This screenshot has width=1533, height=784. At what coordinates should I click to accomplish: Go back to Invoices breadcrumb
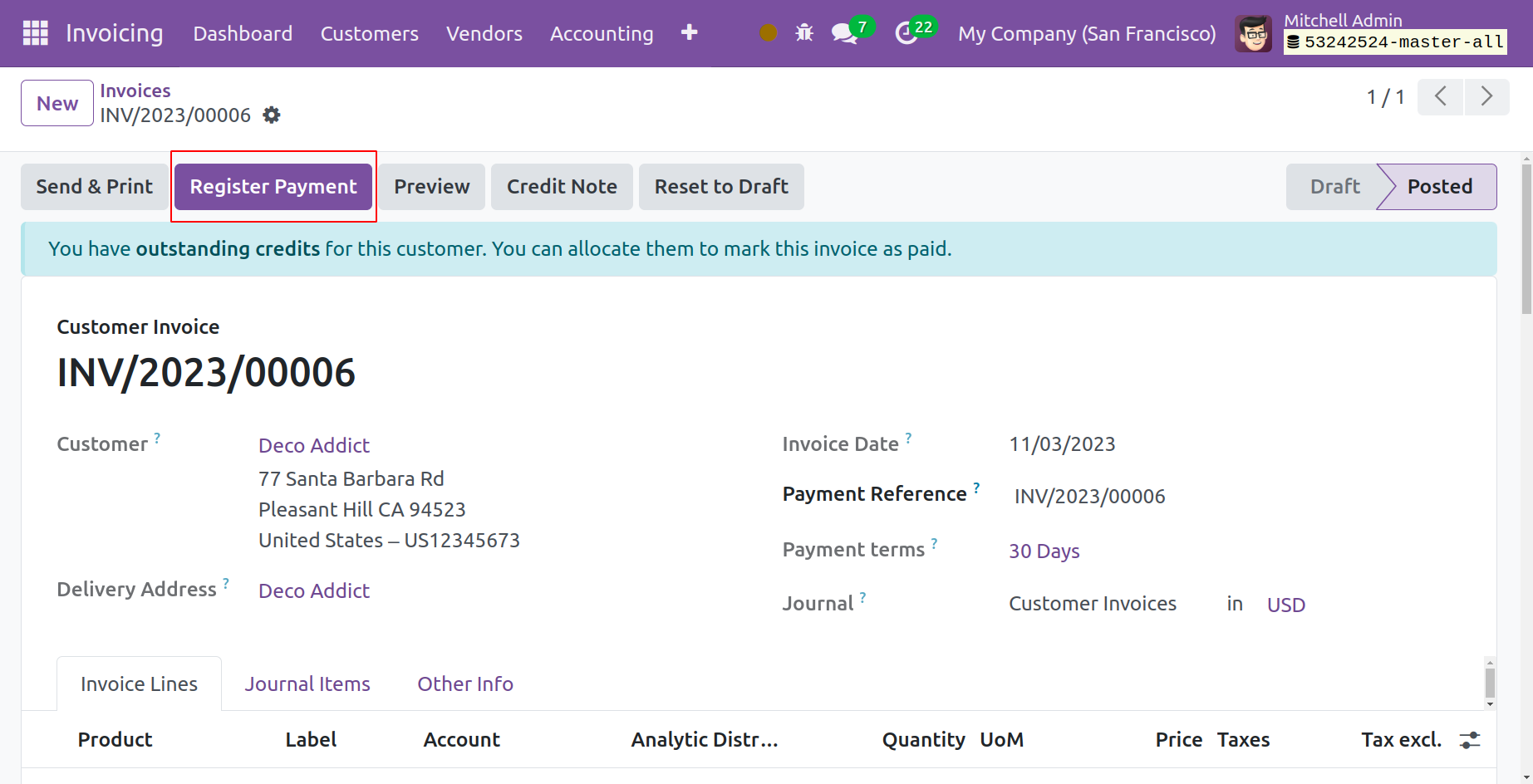click(x=135, y=91)
